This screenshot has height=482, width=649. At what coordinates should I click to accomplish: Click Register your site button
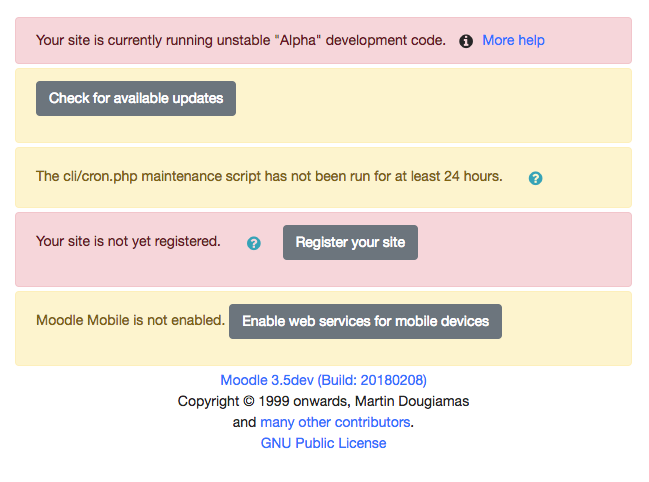coord(350,242)
